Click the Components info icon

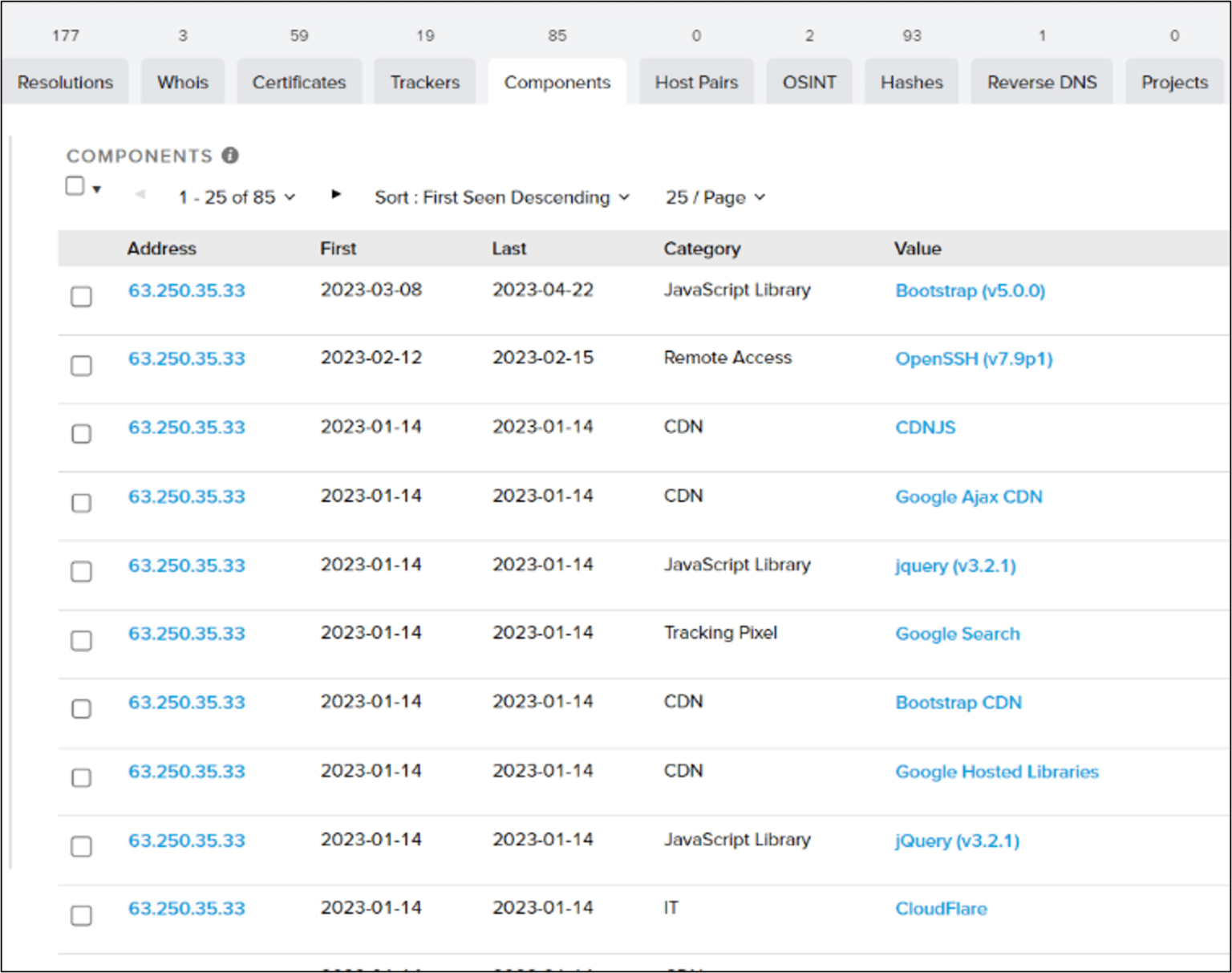[230, 156]
